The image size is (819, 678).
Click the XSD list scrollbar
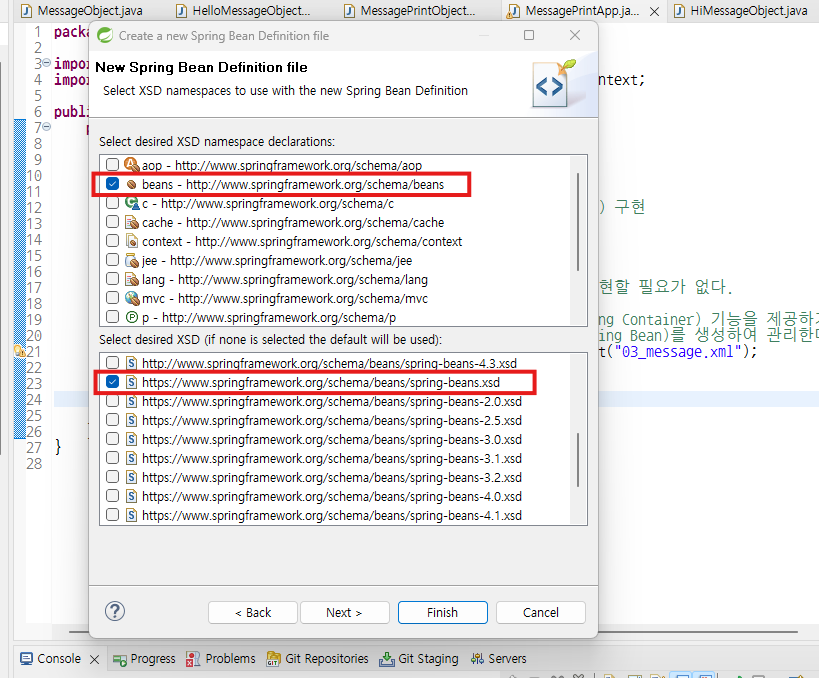[578, 460]
